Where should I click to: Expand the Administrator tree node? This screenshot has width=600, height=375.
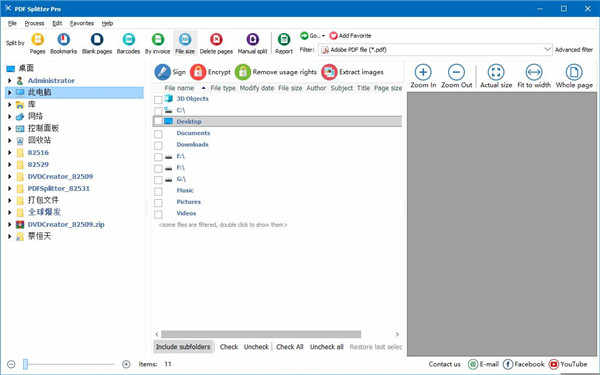click(x=10, y=81)
